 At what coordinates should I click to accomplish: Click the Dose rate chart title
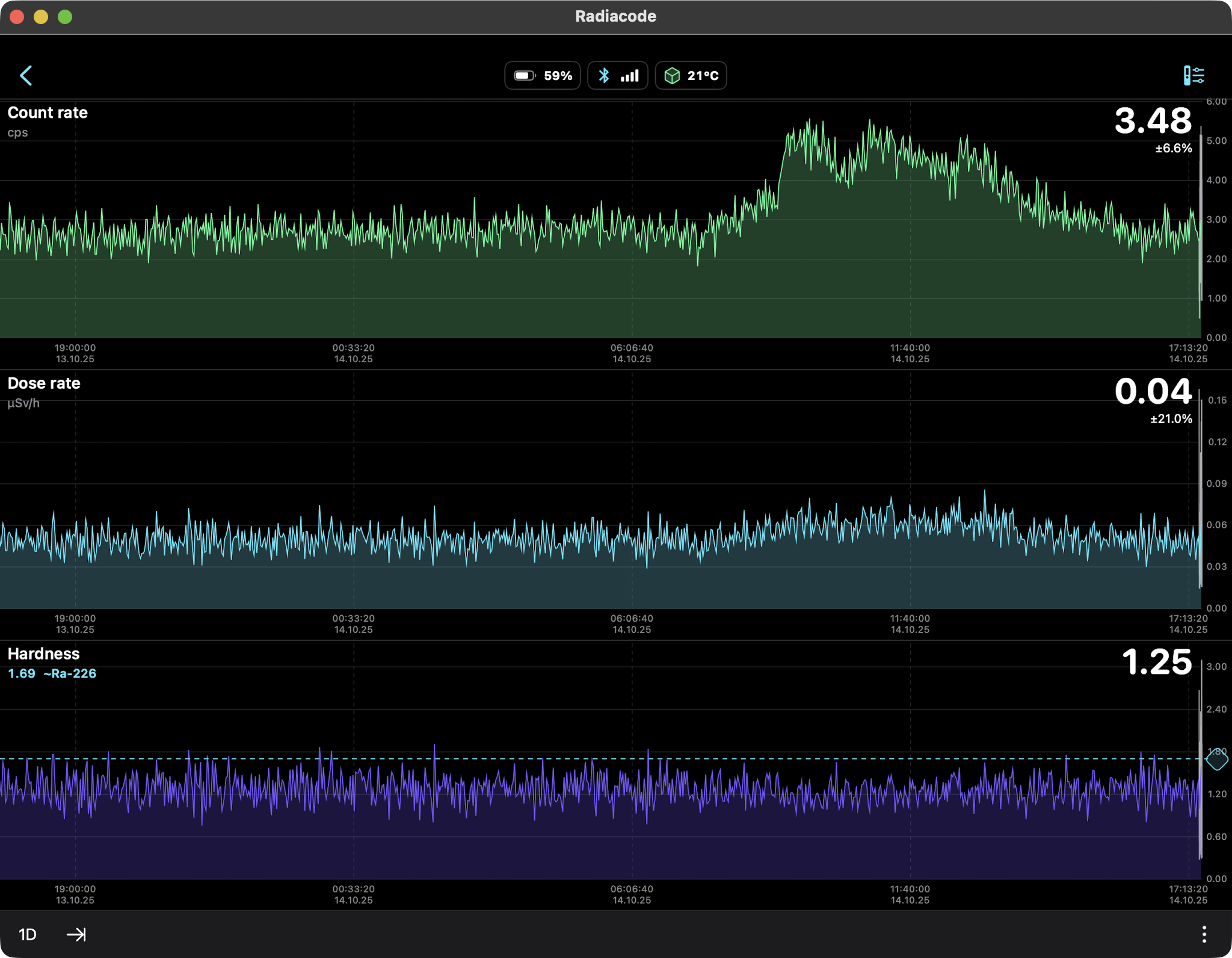(44, 383)
